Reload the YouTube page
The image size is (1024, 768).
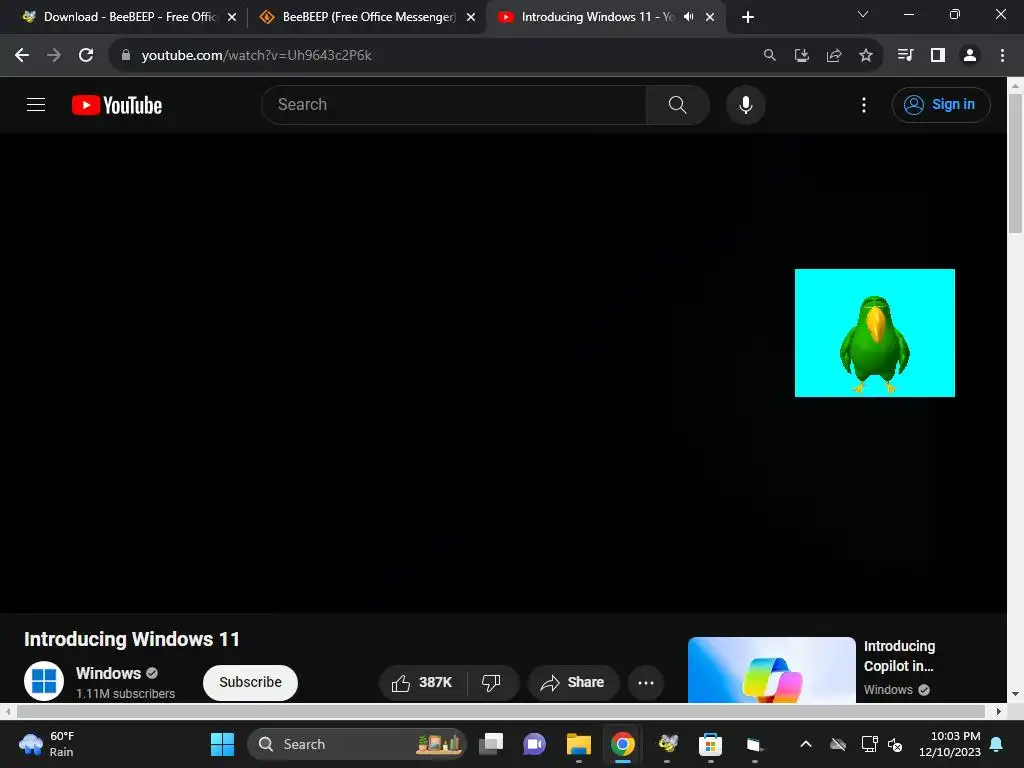86,55
